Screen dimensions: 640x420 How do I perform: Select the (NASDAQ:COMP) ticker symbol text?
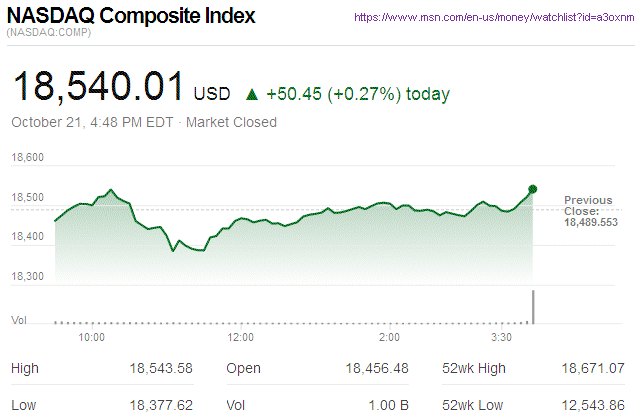tap(51, 34)
